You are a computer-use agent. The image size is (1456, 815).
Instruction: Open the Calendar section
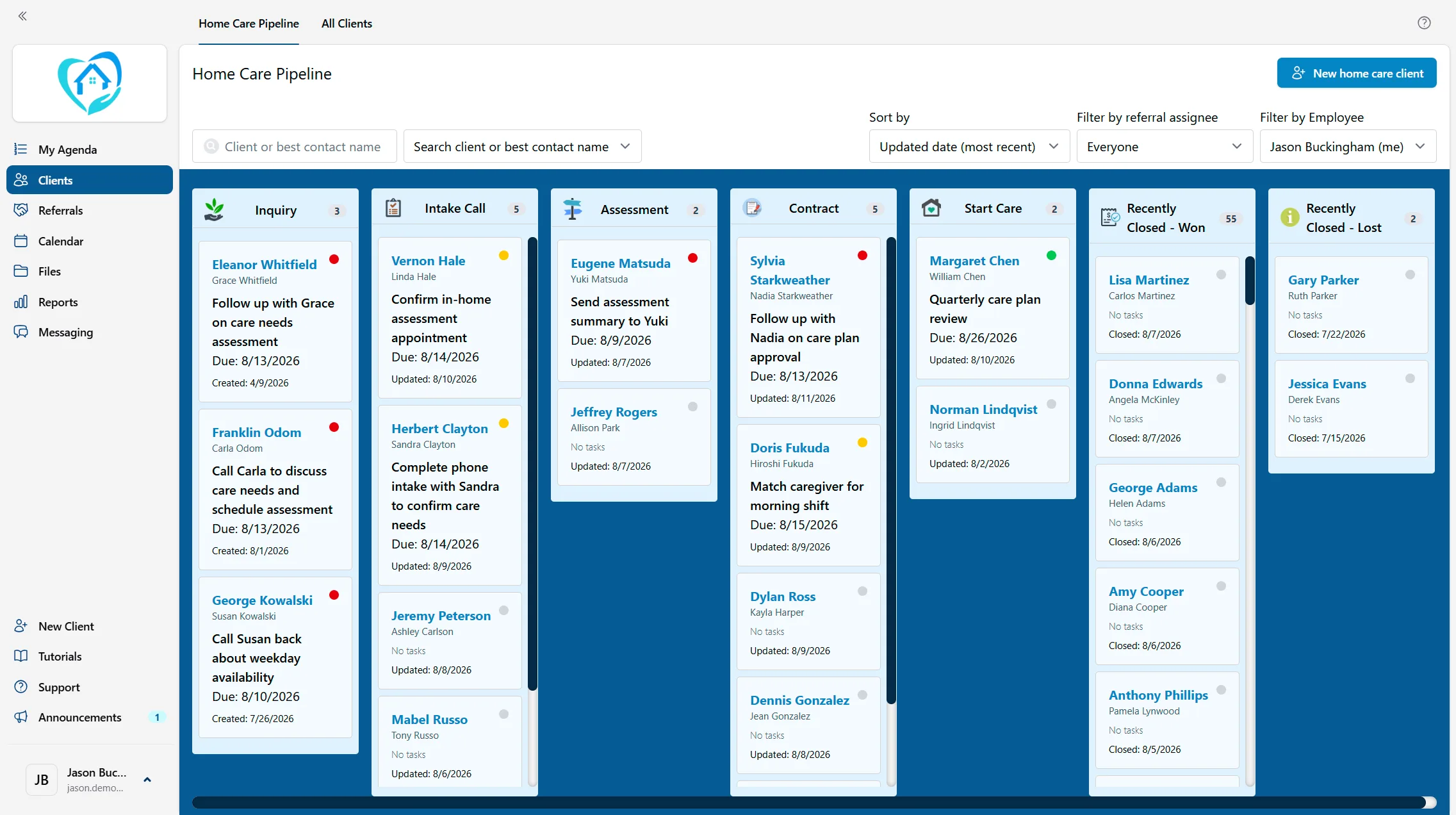click(90, 241)
